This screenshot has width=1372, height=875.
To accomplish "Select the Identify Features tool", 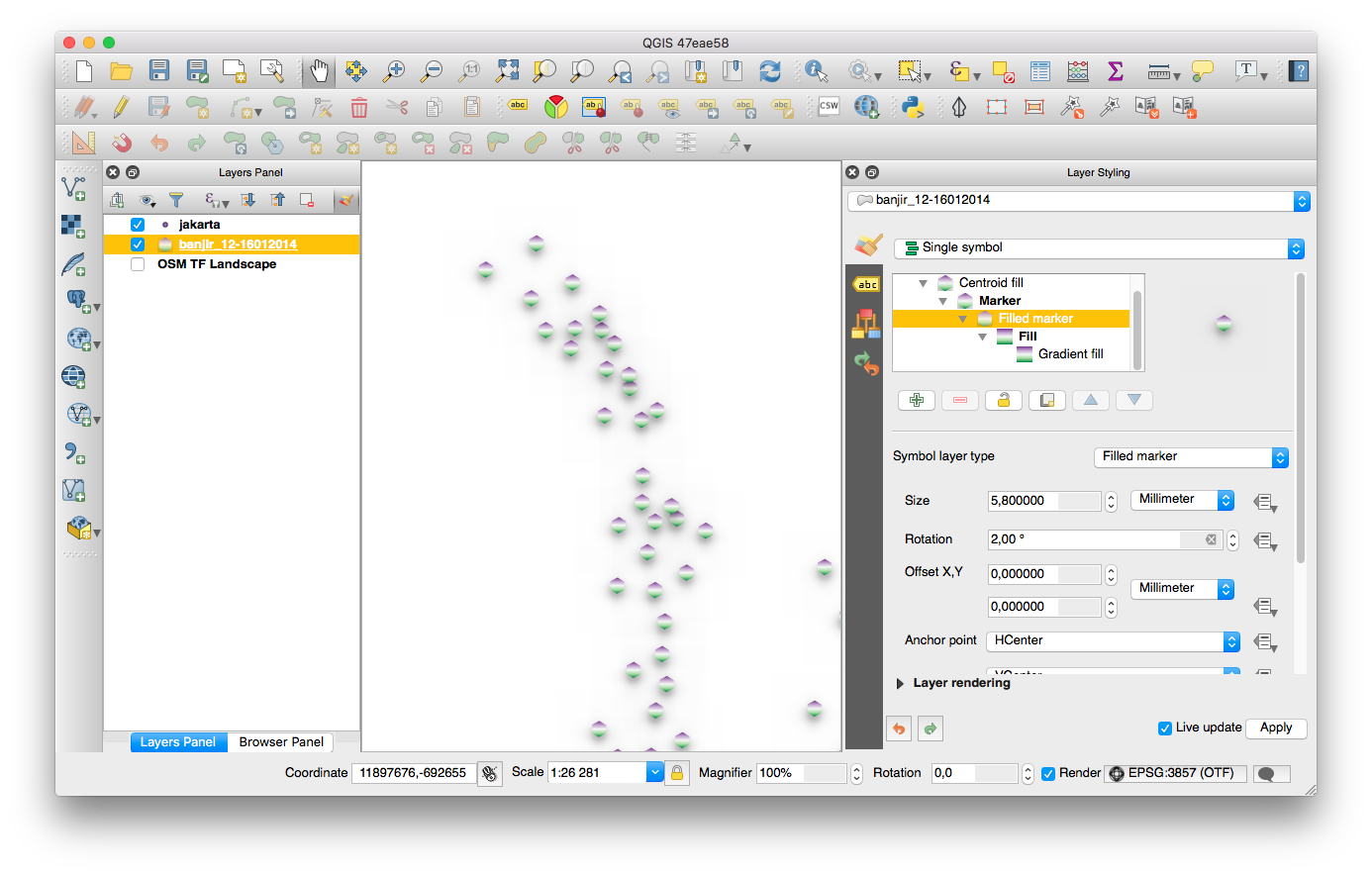I will coord(816,70).
